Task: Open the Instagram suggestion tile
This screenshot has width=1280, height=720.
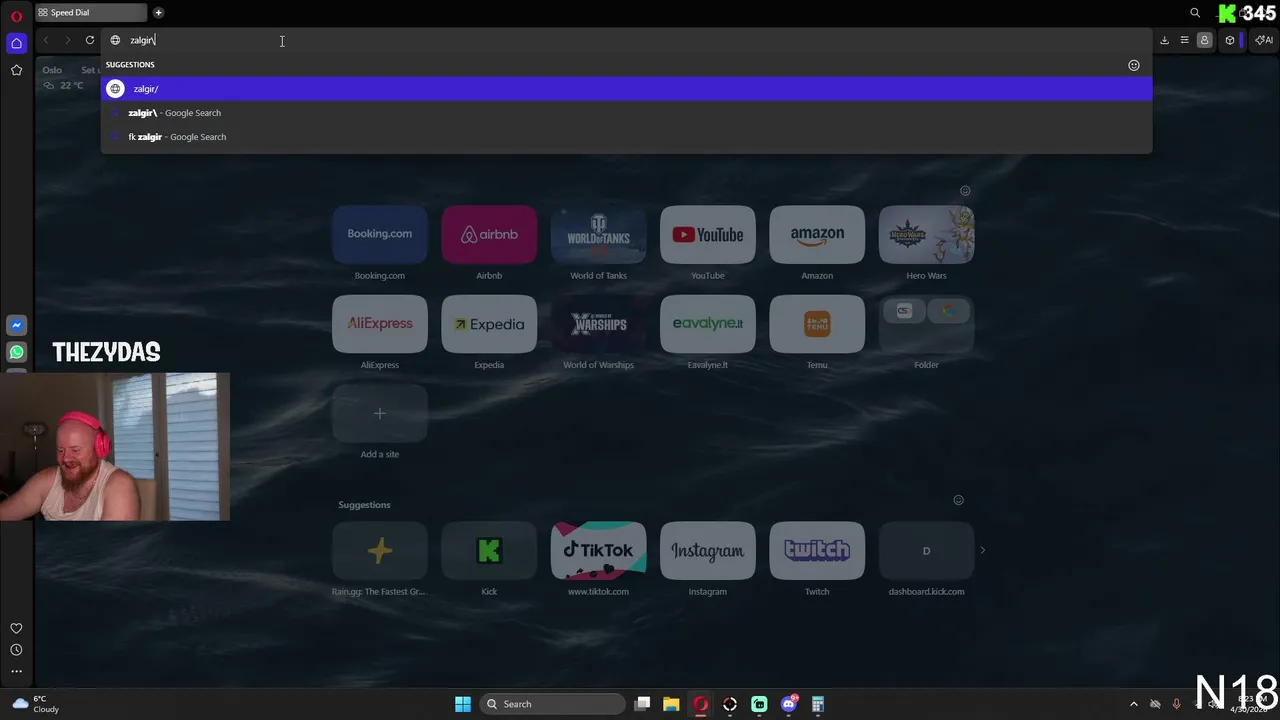Action: pyautogui.click(x=708, y=550)
